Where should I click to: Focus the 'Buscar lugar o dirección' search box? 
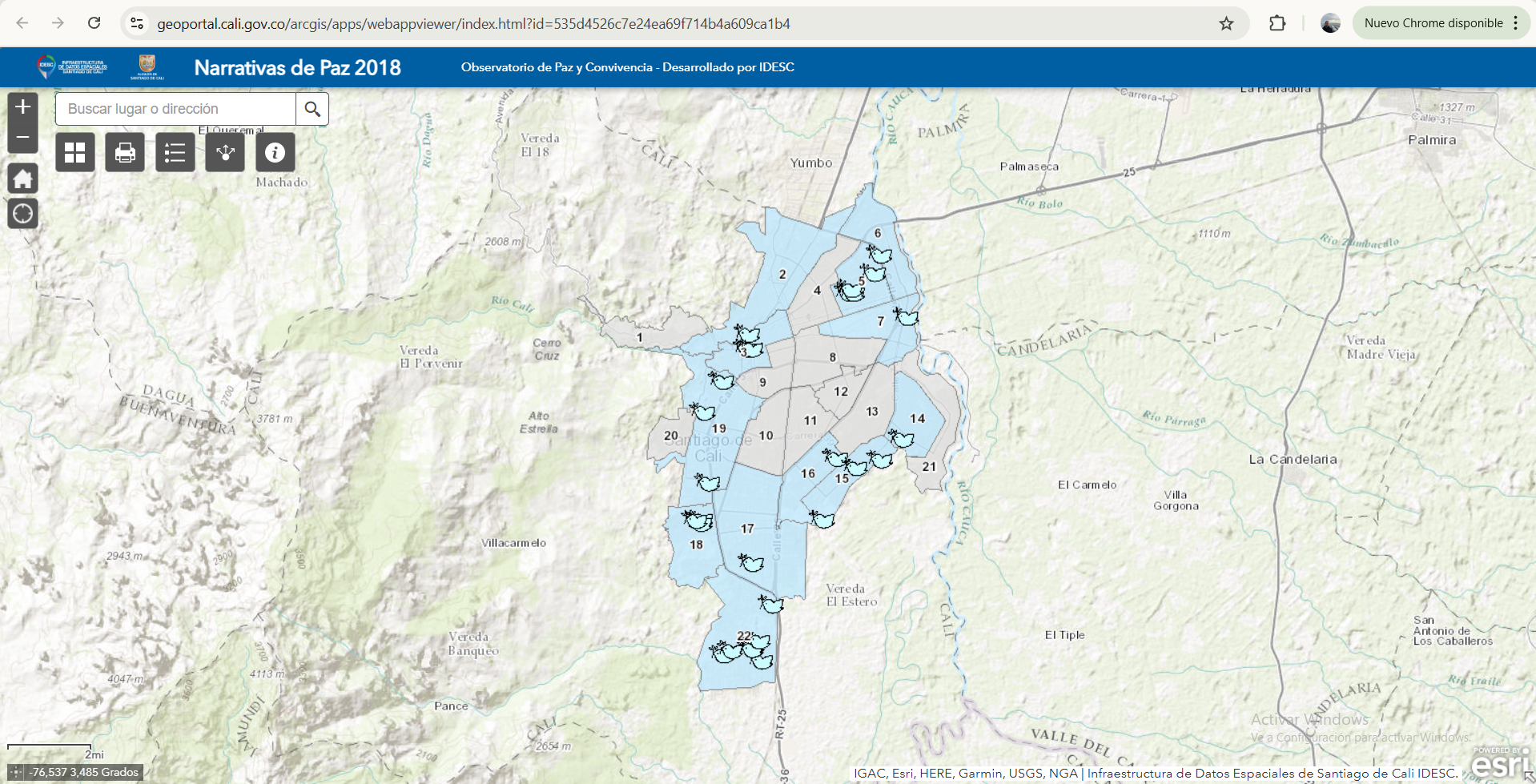pos(176,109)
